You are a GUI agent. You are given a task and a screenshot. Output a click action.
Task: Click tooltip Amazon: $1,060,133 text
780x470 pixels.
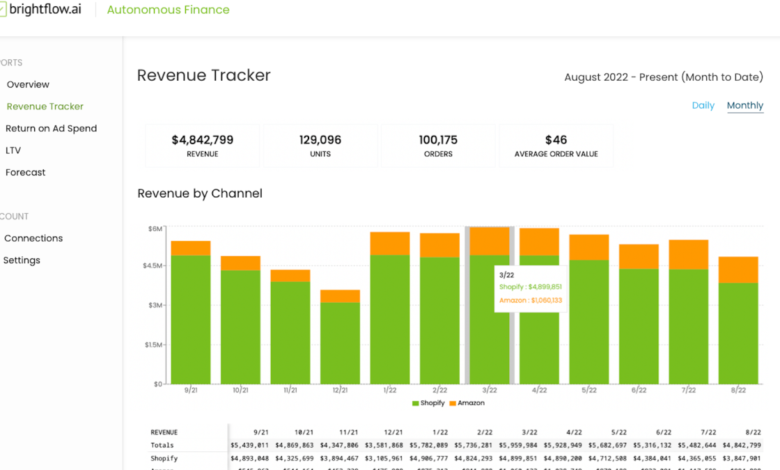530,300
